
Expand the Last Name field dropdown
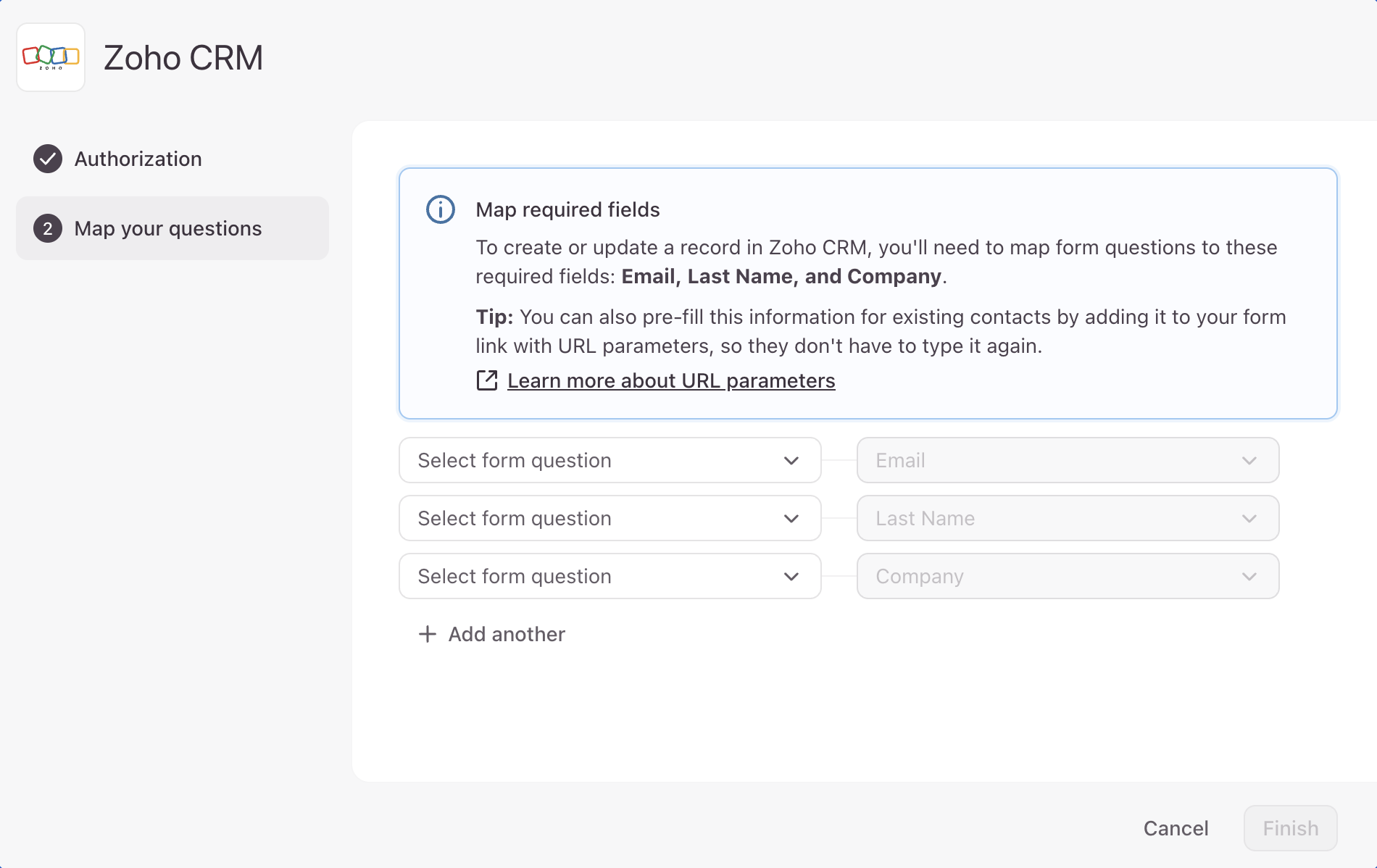click(x=1068, y=518)
